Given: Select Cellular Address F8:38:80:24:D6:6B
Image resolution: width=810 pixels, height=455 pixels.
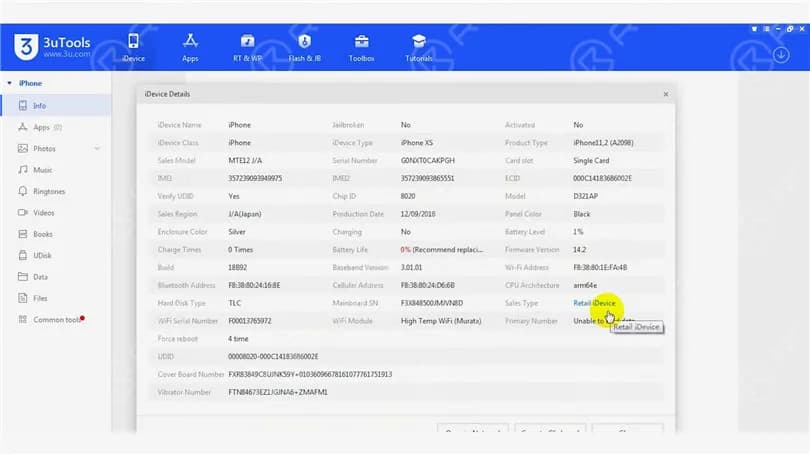Looking at the screenshot, I should coord(428,285).
